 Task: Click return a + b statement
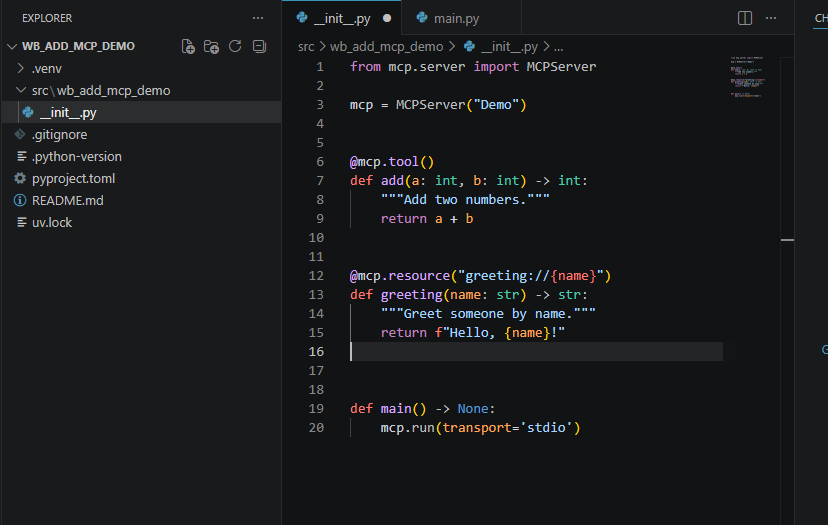(x=427, y=218)
